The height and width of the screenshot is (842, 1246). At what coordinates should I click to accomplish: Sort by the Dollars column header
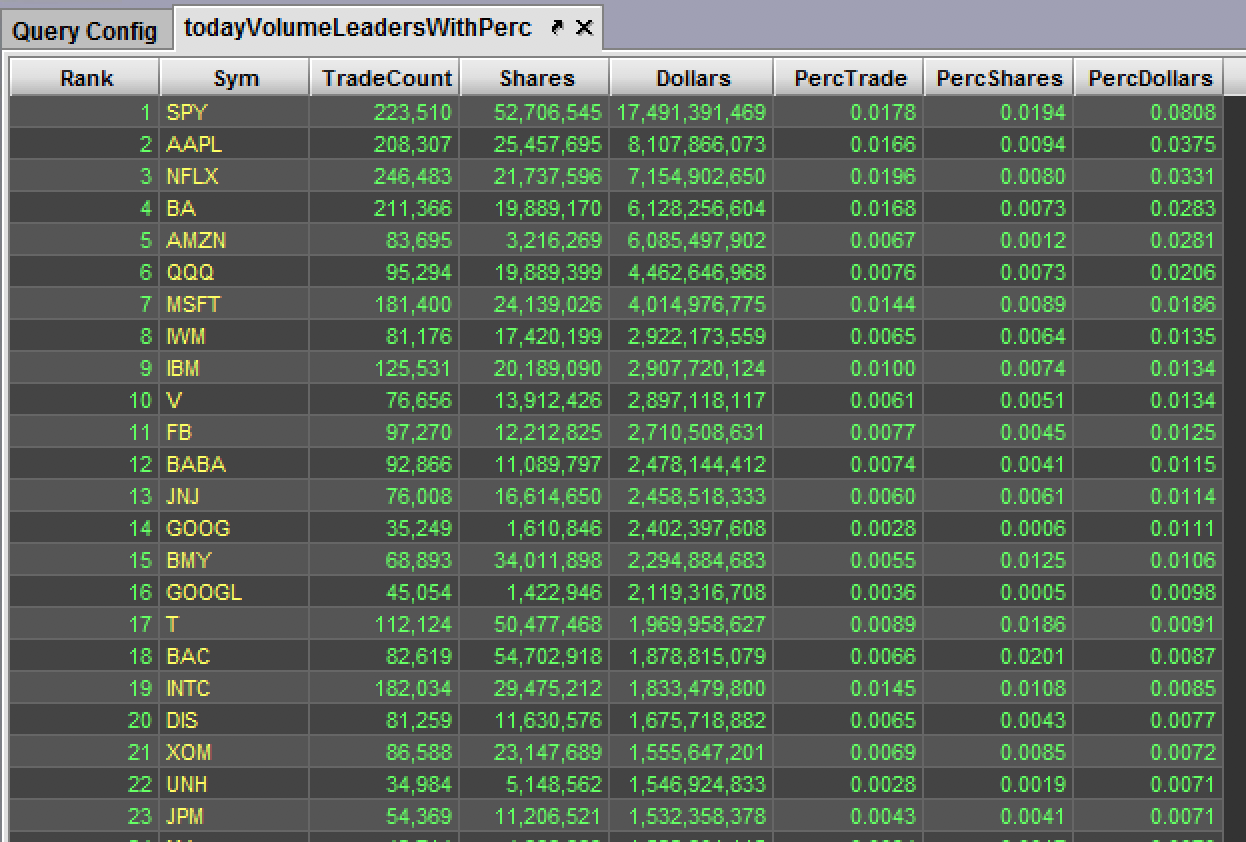pyautogui.click(x=692, y=78)
